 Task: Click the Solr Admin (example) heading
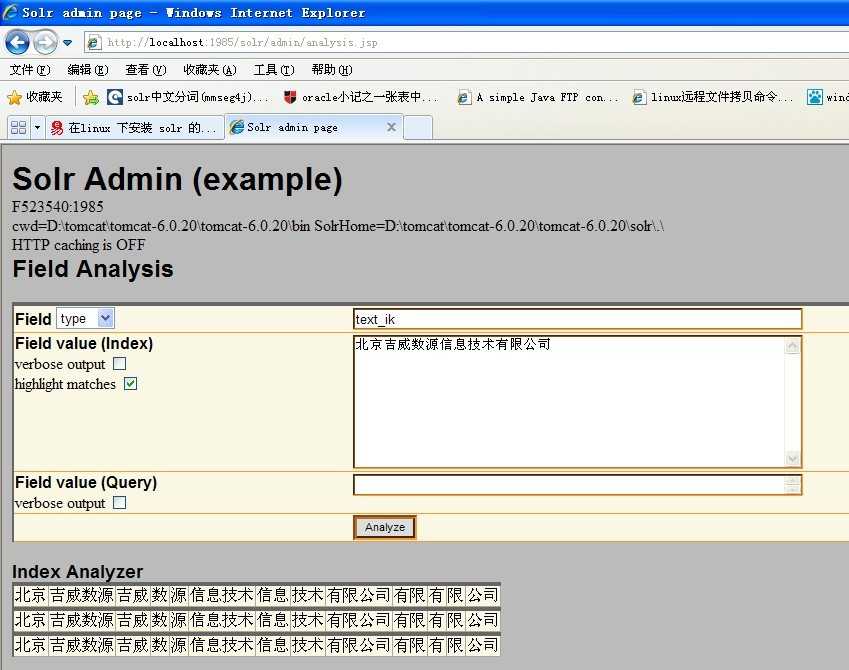tap(177, 179)
